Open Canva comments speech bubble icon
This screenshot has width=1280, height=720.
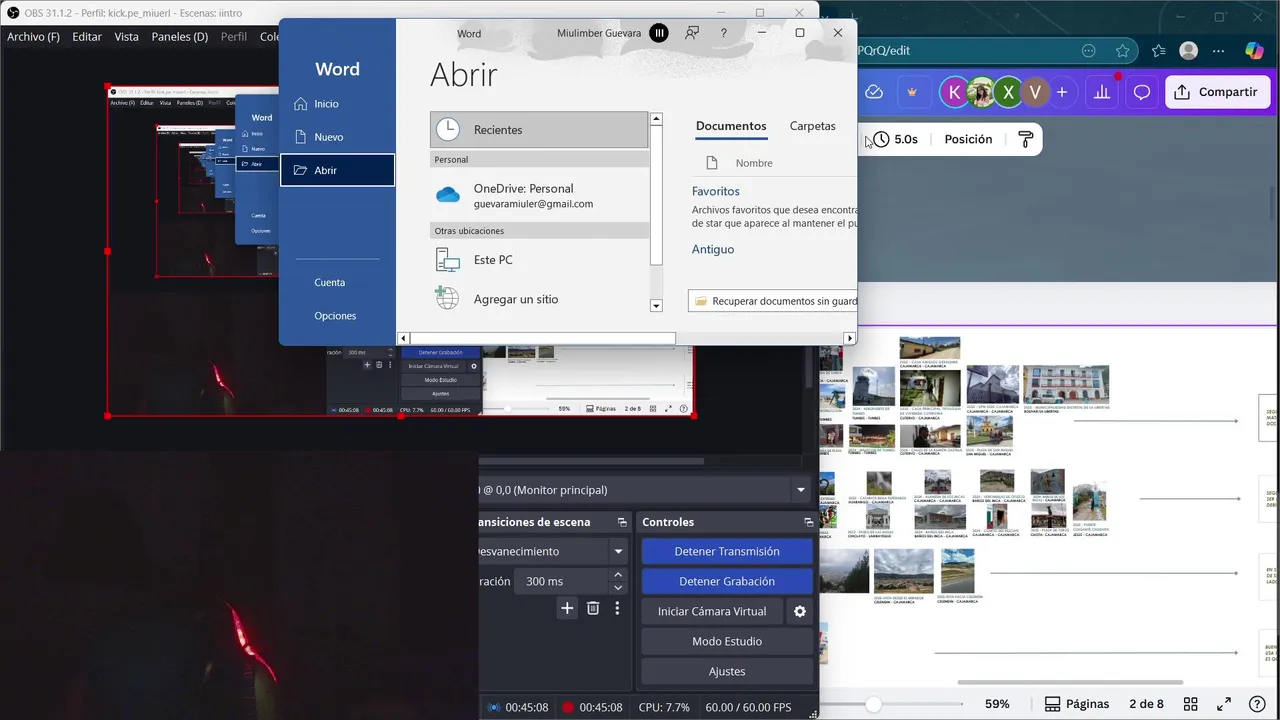[x=1142, y=92]
